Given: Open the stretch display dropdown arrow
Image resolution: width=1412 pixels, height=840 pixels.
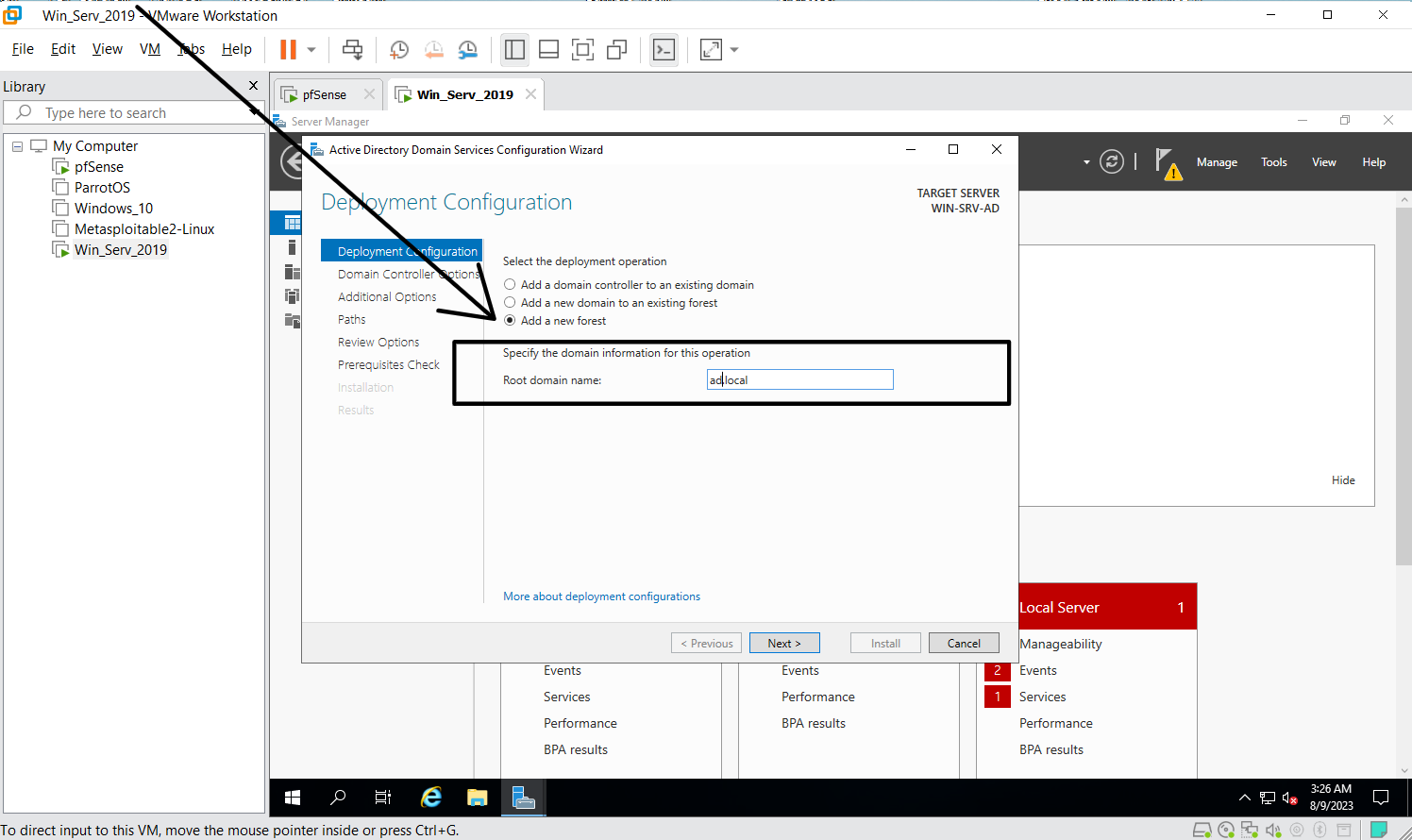Looking at the screenshot, I should pos(734,50).
